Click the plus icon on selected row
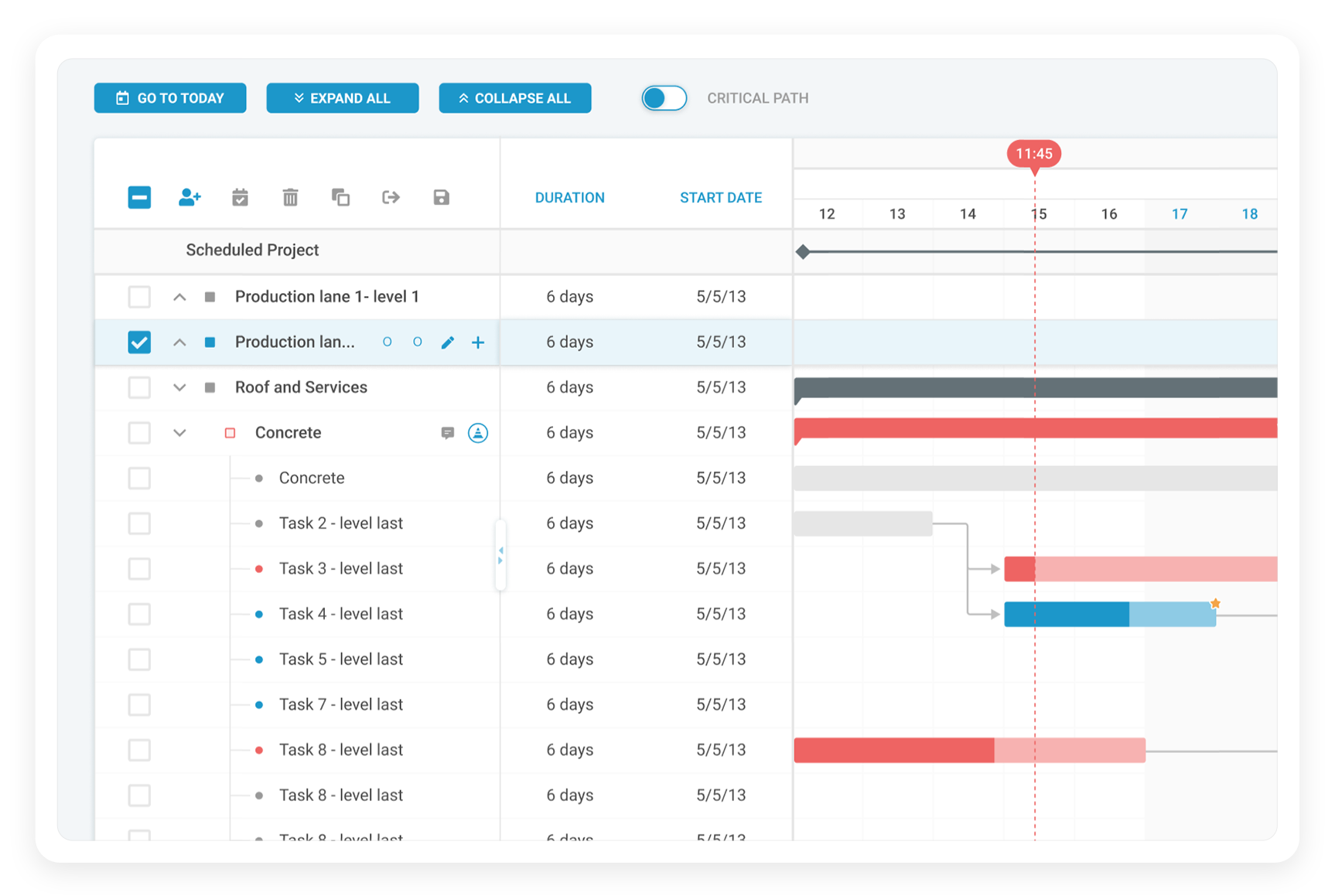 (478, 342)
